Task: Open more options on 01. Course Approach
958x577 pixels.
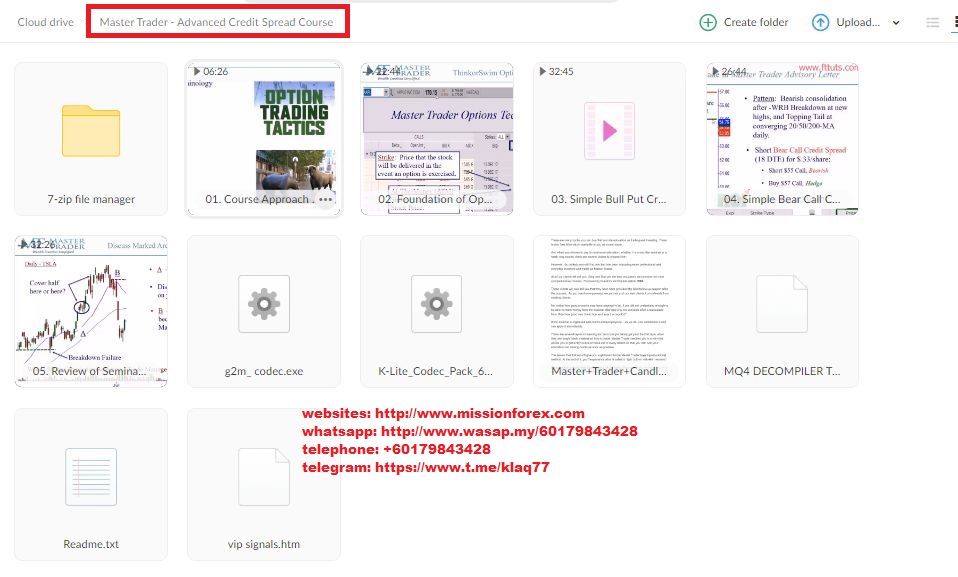Action: [x=326, y=199]
